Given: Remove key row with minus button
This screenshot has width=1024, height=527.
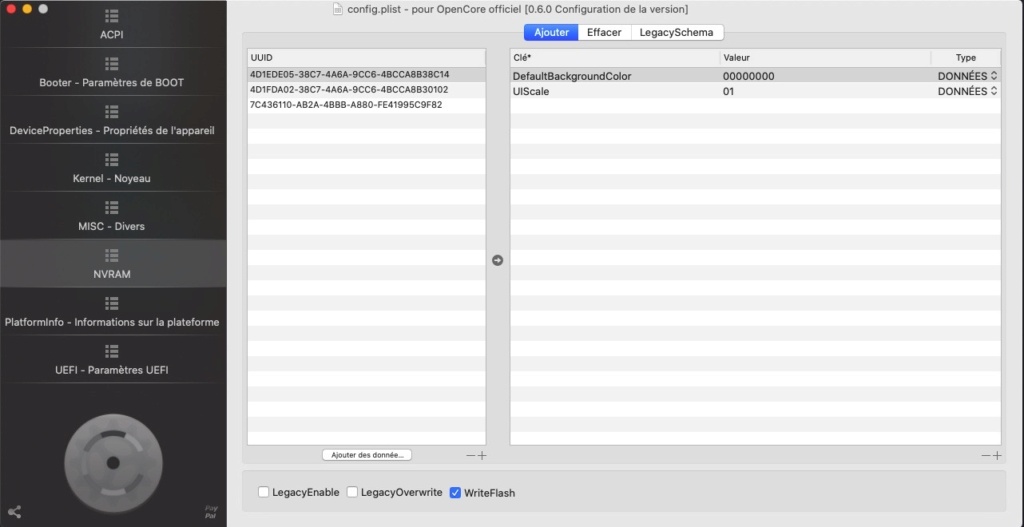Looking at the screenshot, I should point(985,456).
